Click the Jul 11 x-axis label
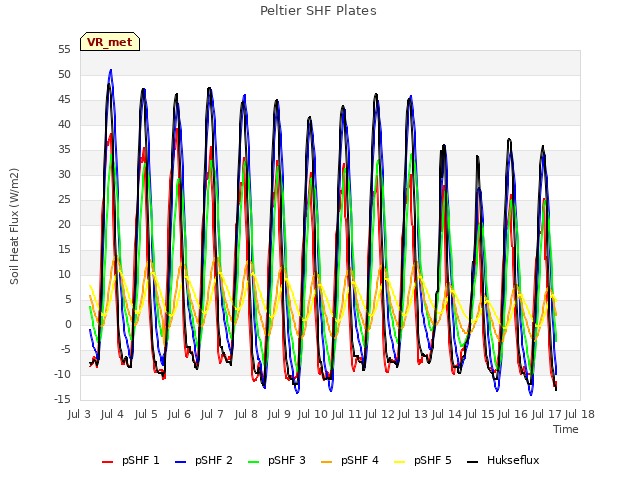This screenshot has width=640, height=480. pos(347,414)
